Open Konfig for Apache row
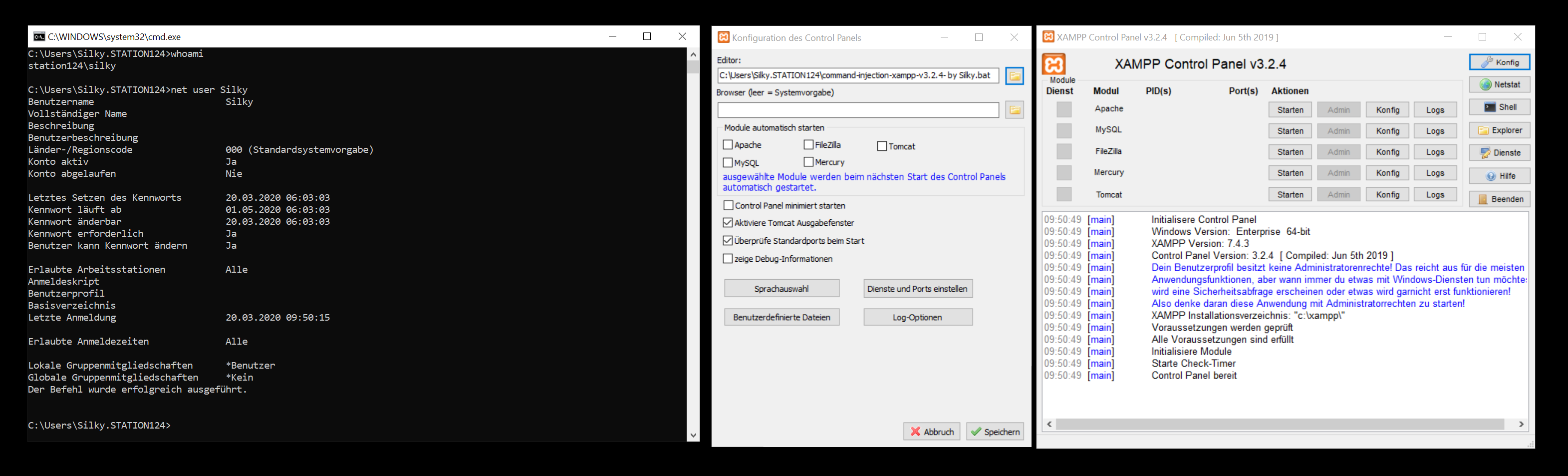This screenshot has width=1568, height=476. [1387, 110]
